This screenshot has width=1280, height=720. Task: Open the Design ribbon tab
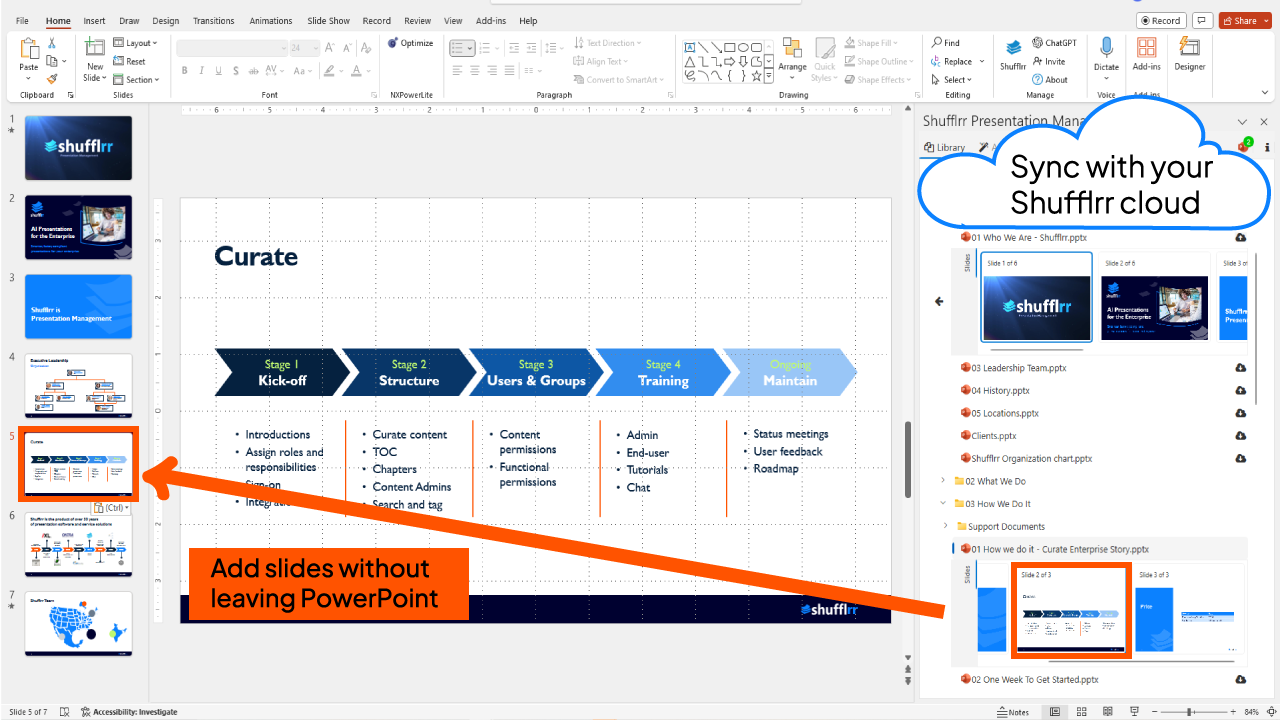pos(166,21)
